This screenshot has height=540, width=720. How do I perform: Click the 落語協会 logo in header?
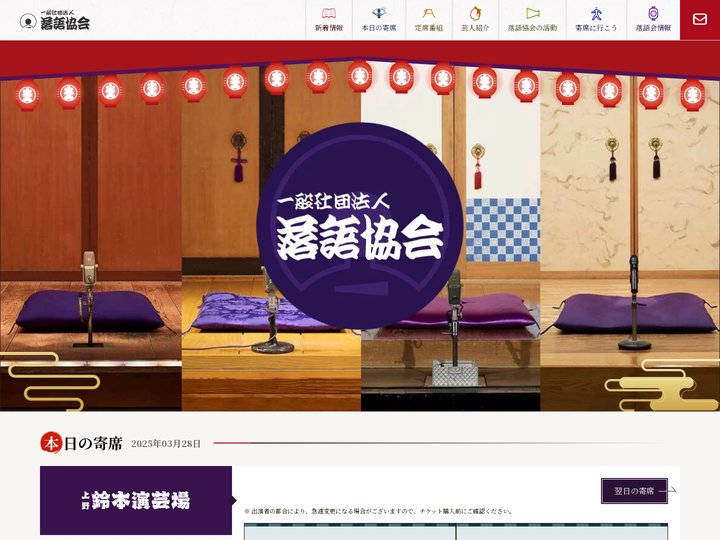[55, 21]
